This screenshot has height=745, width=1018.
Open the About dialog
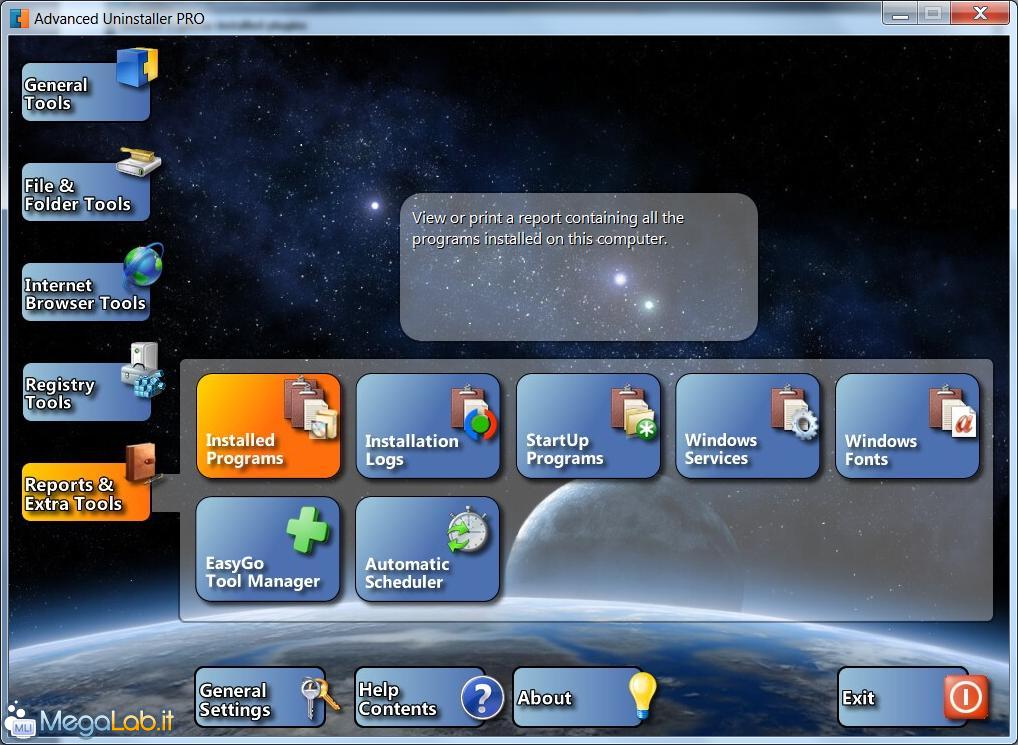(578, 697)
